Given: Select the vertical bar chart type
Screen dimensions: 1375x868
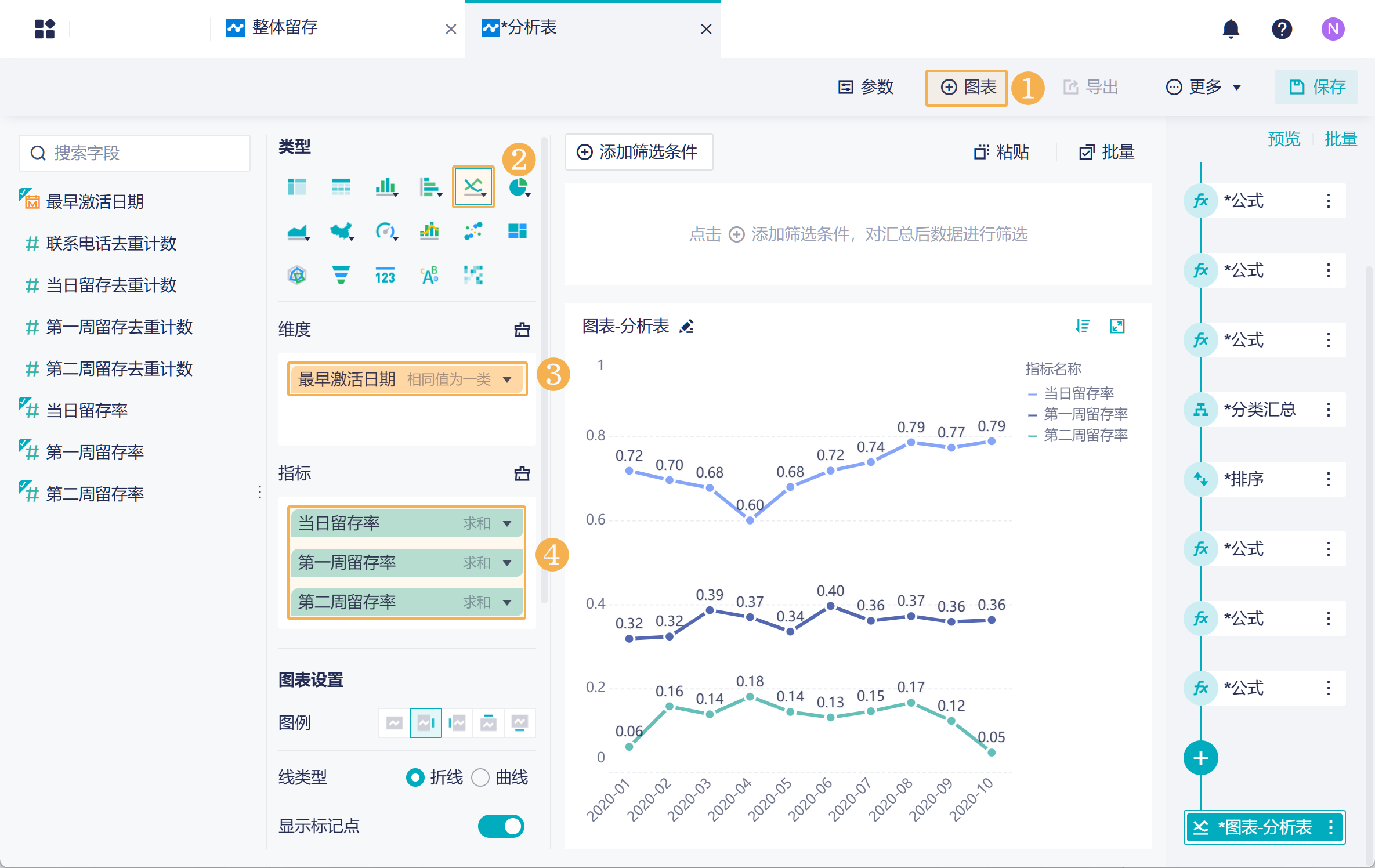Looking at the screenshot, I should pos(386,187).
